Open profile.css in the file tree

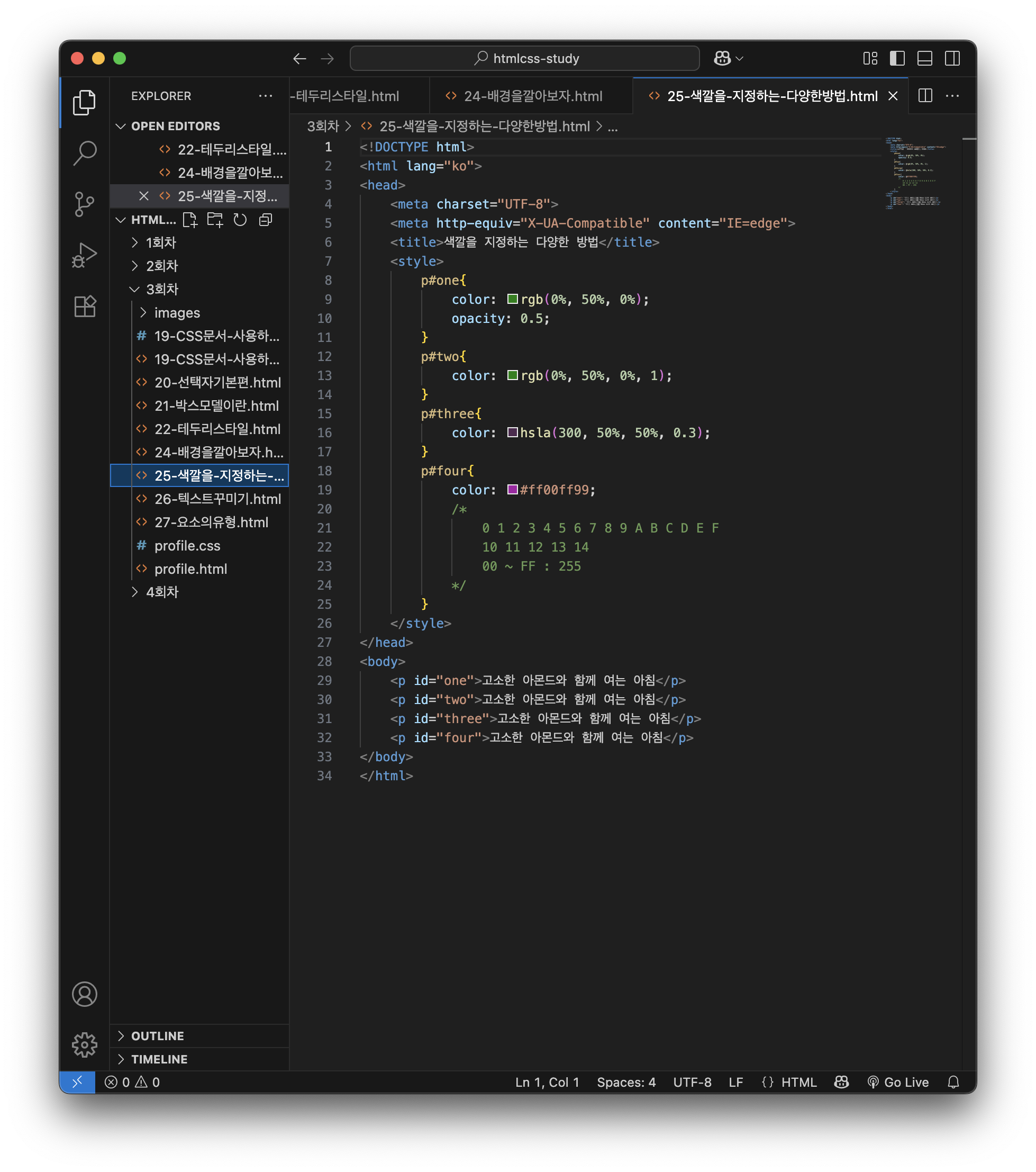187,545
